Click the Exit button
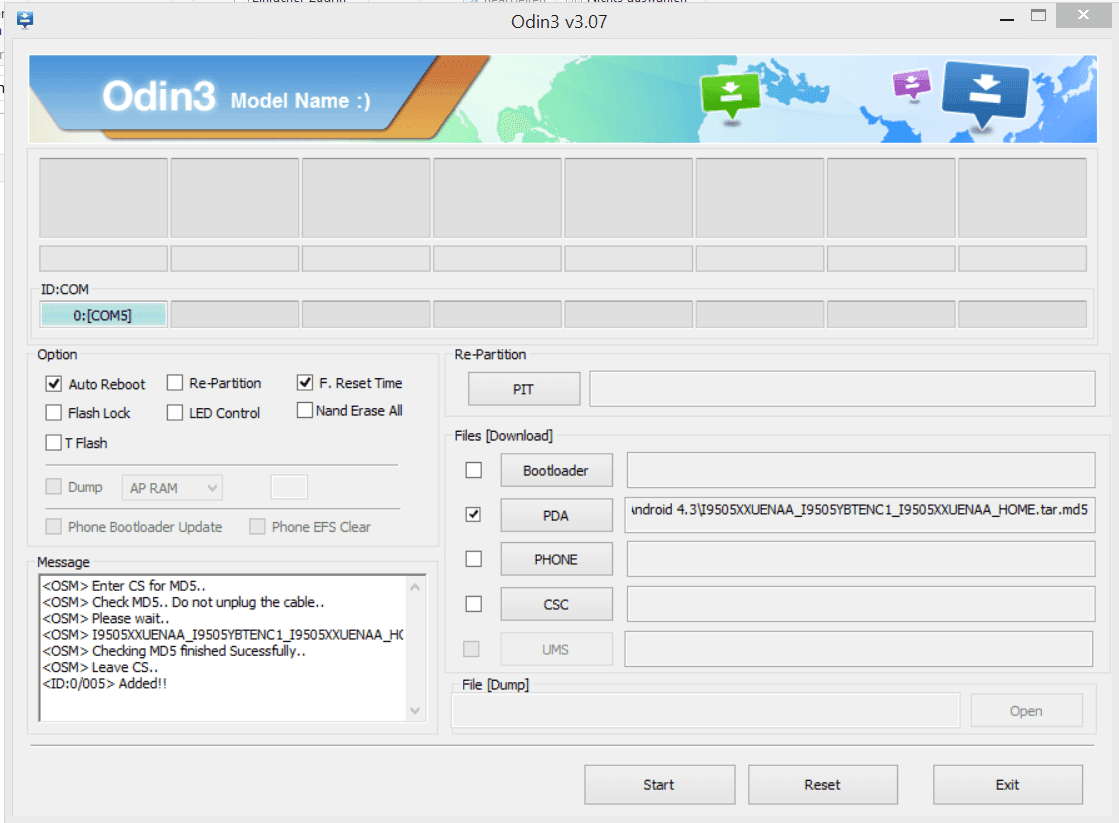The height and width of the screenshot is (823, 1119). coord(1008,784)
